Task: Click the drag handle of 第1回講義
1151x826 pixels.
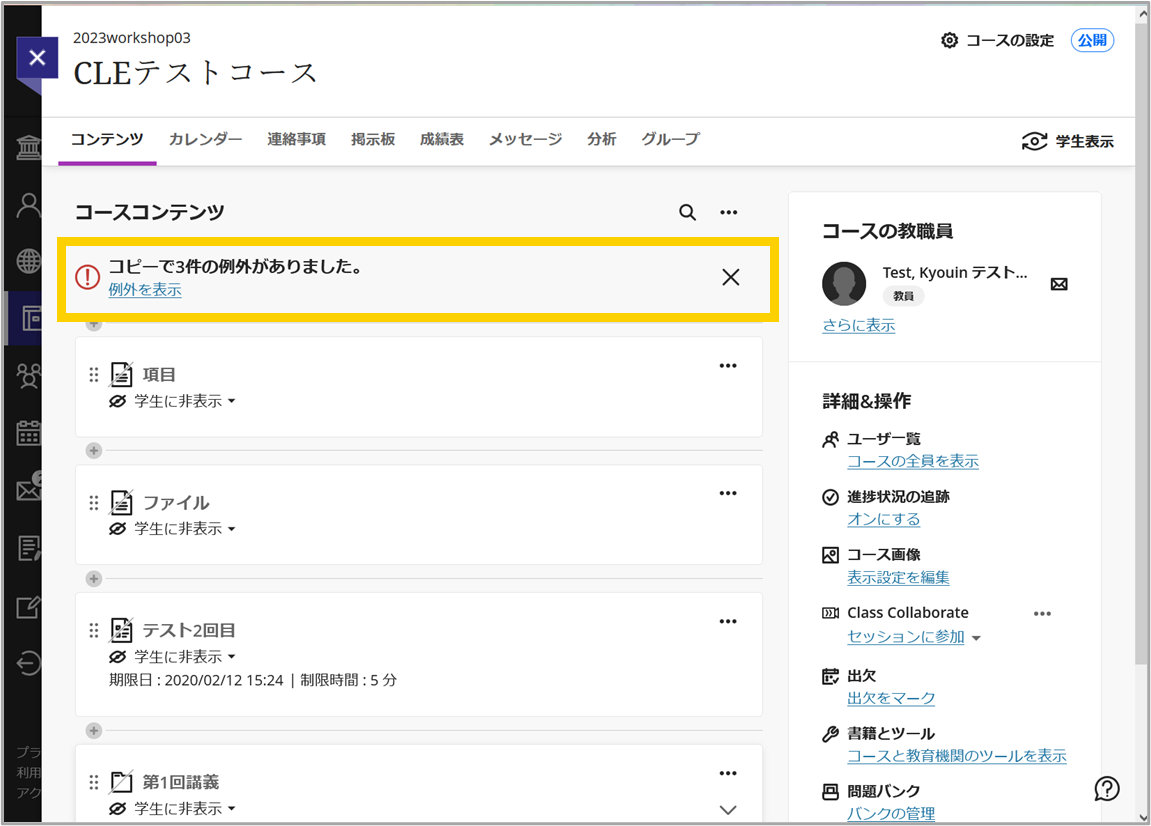Action: click(94, 783)
